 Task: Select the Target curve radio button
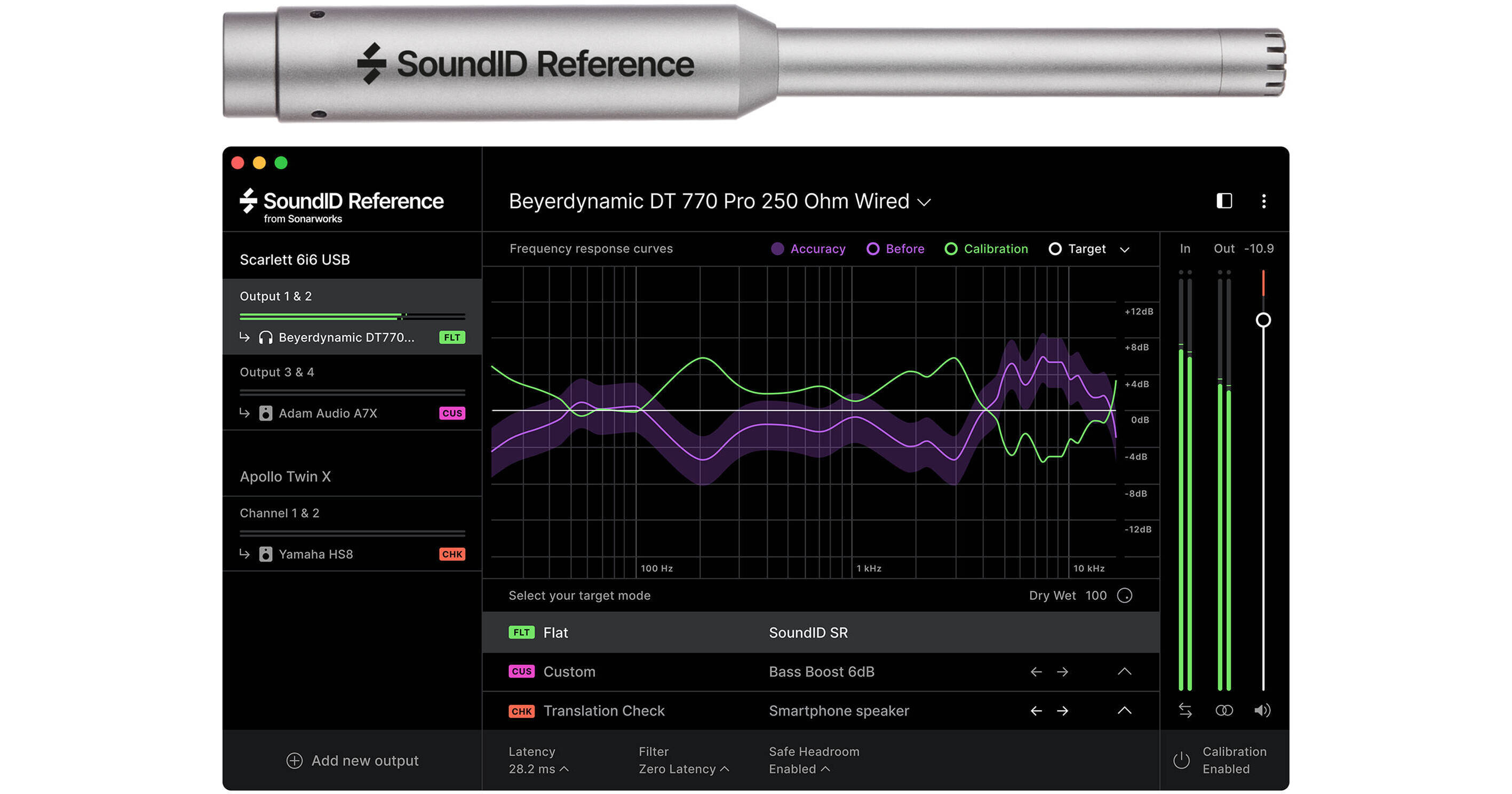[1056, 249]
